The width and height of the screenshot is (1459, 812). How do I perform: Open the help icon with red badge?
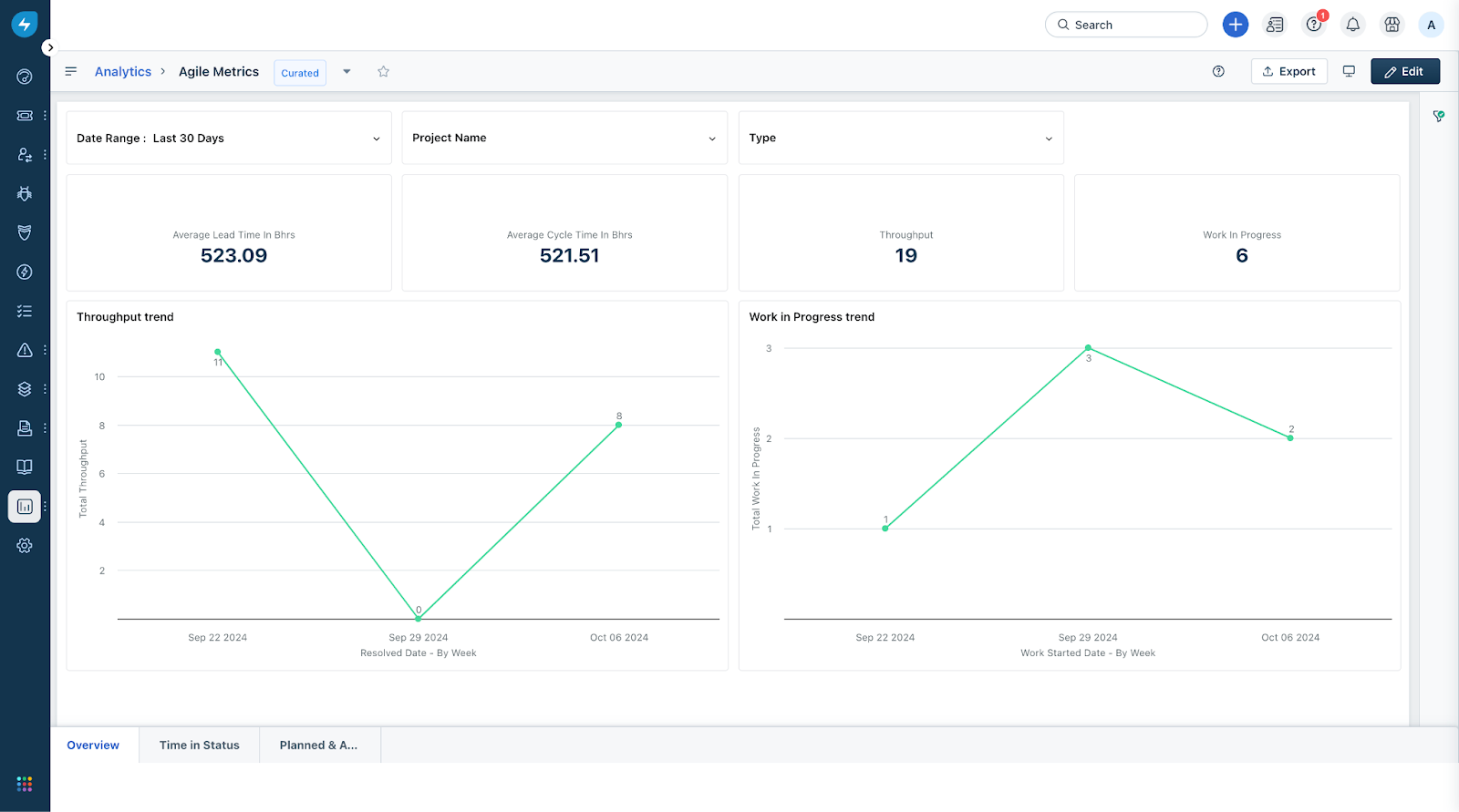point(1314,25)
